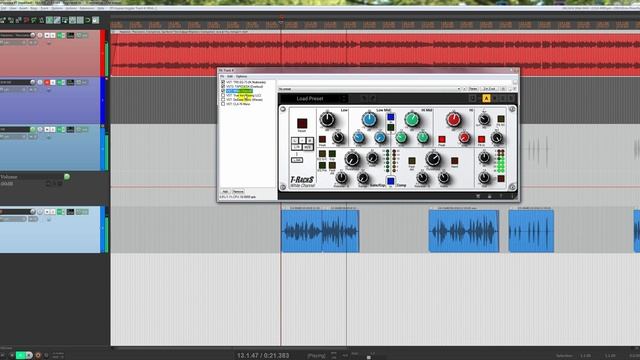Click the large red Hi band gain knob

(453, 120)
